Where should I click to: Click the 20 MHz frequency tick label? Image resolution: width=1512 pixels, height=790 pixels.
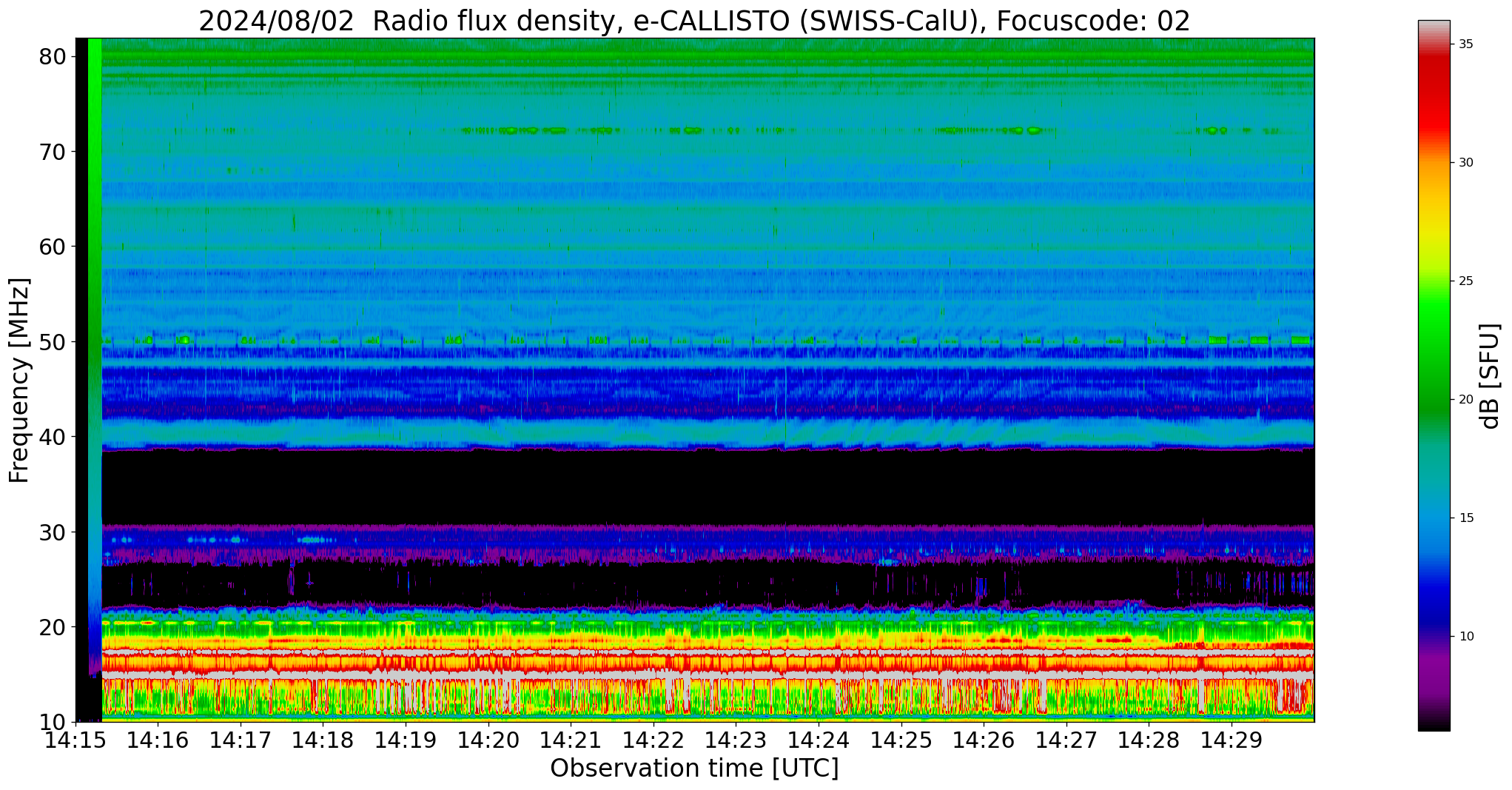(x=52, y=627)
